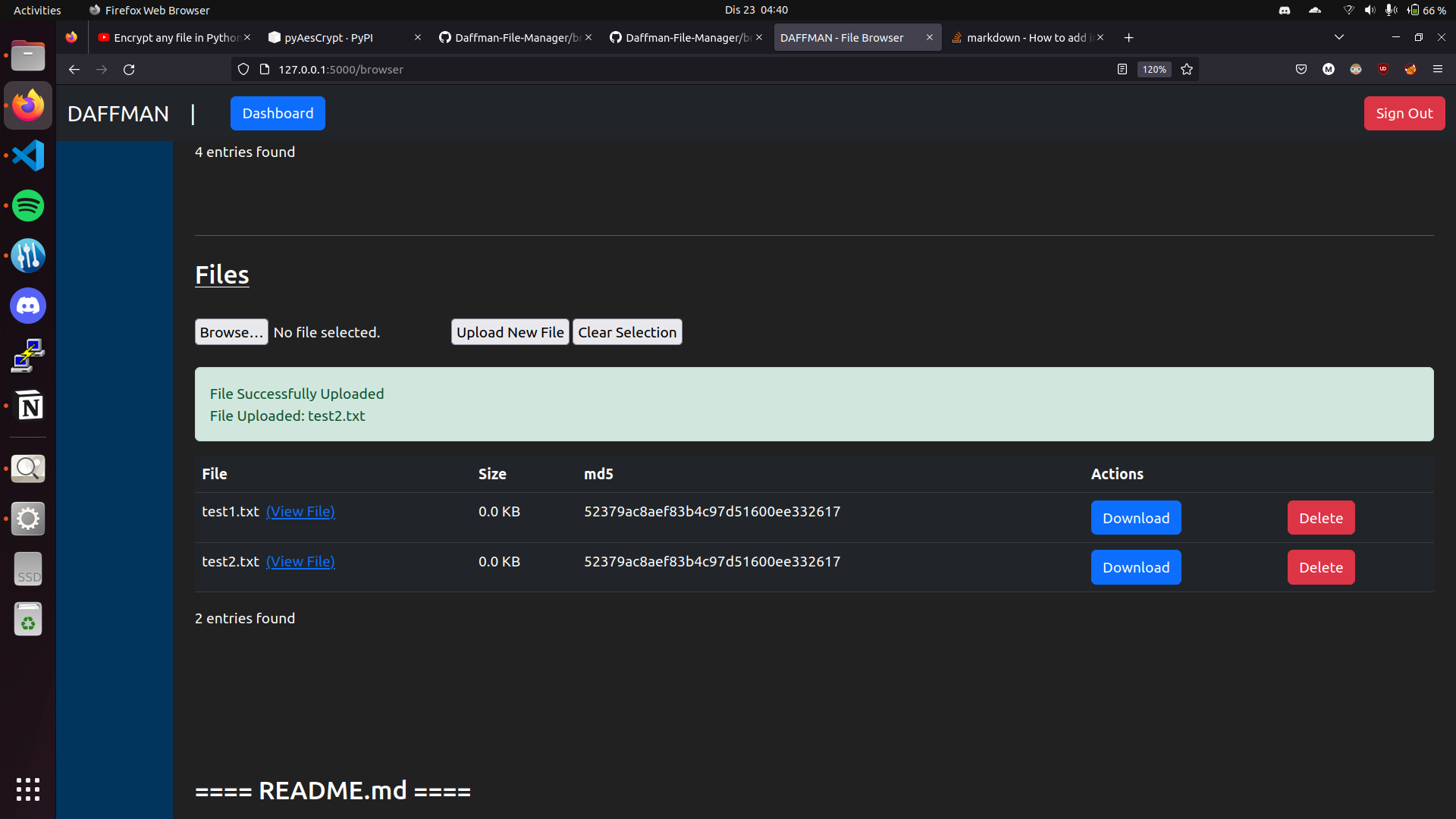Open the list-all-tabs dropdown arrow
Image resolution: width=1456 pixels, height=819 pixels.
1339,36
